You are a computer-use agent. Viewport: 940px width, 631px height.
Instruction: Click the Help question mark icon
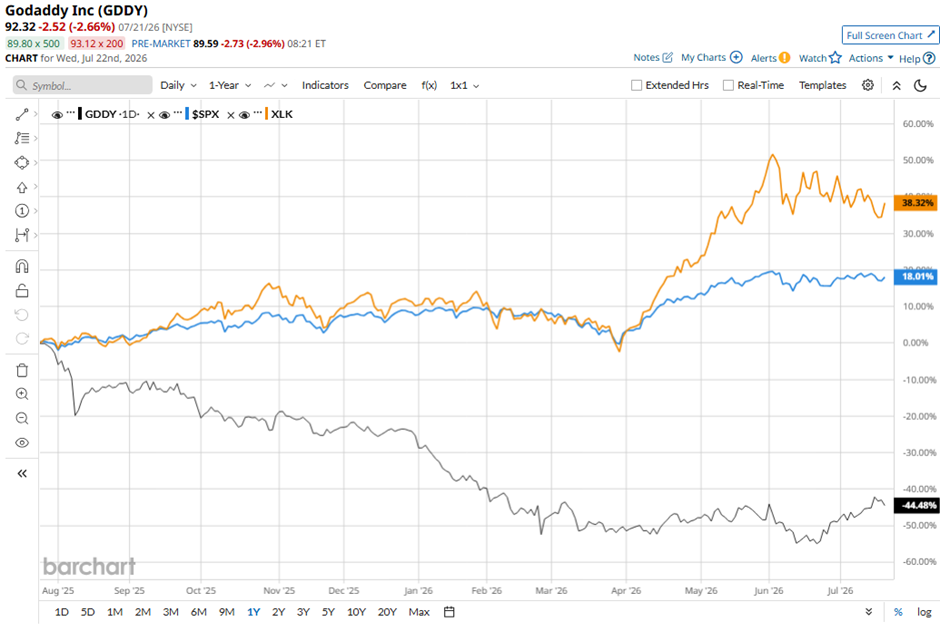(x=929, y=59)
